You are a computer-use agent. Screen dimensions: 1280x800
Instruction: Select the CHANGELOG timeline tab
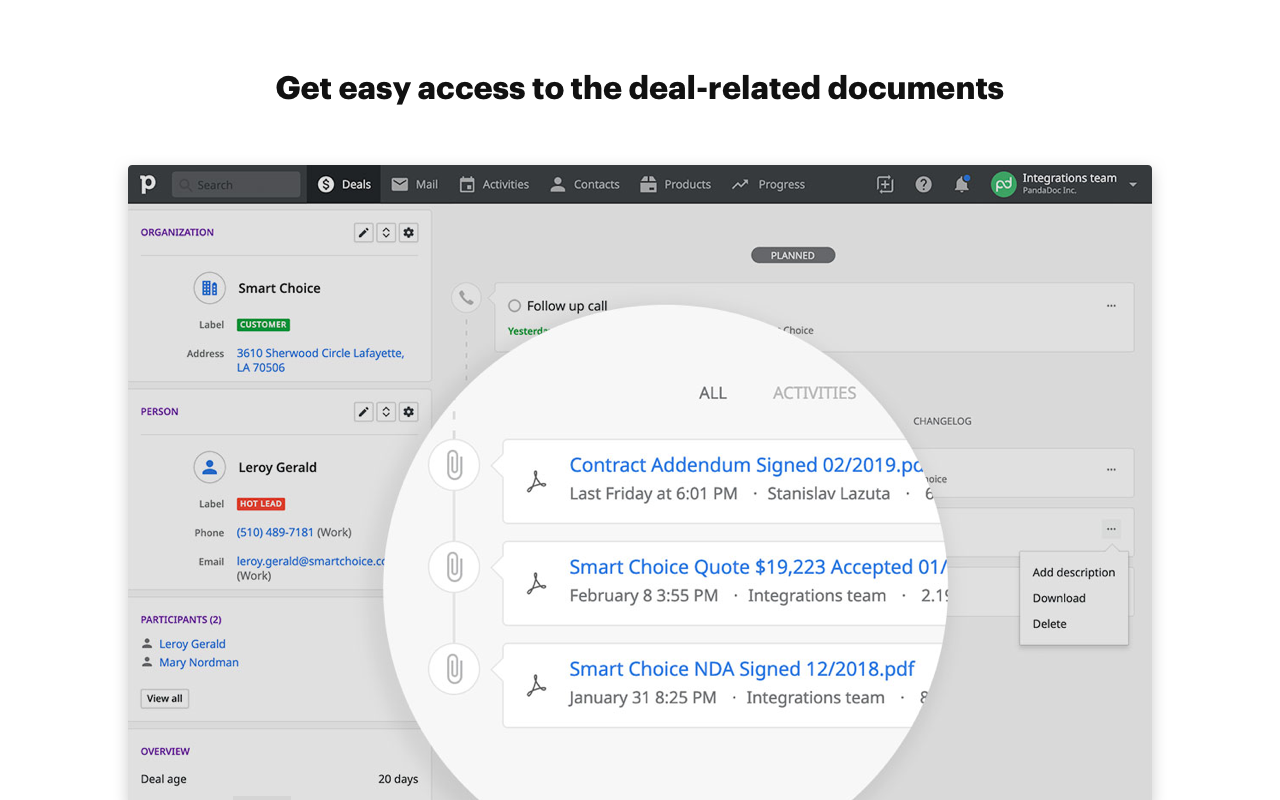click(x=942, y=421)
